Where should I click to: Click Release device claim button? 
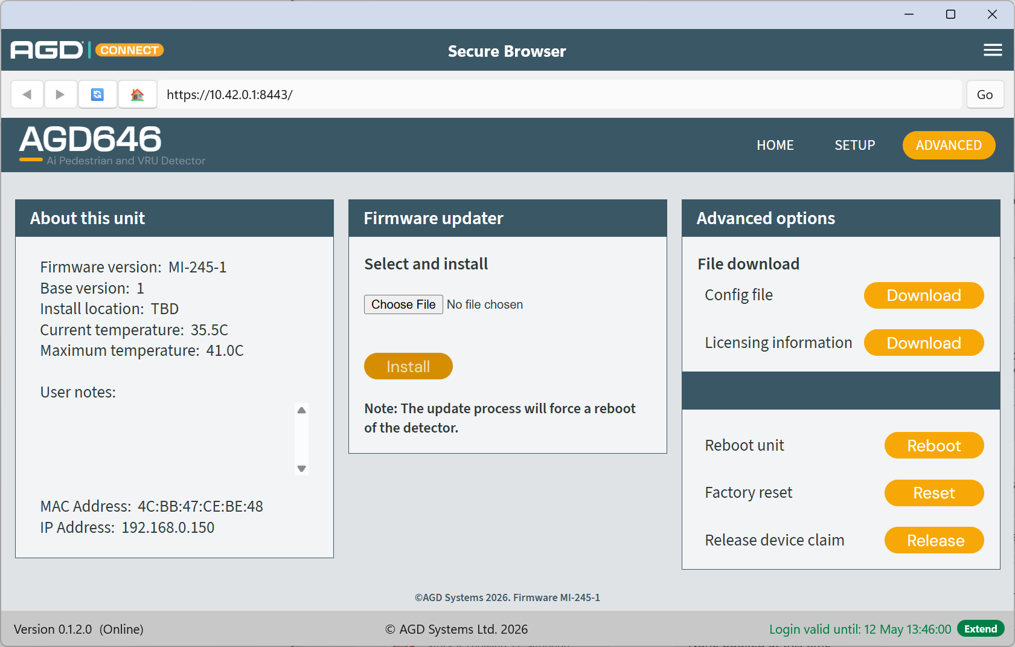pos(934,540)
